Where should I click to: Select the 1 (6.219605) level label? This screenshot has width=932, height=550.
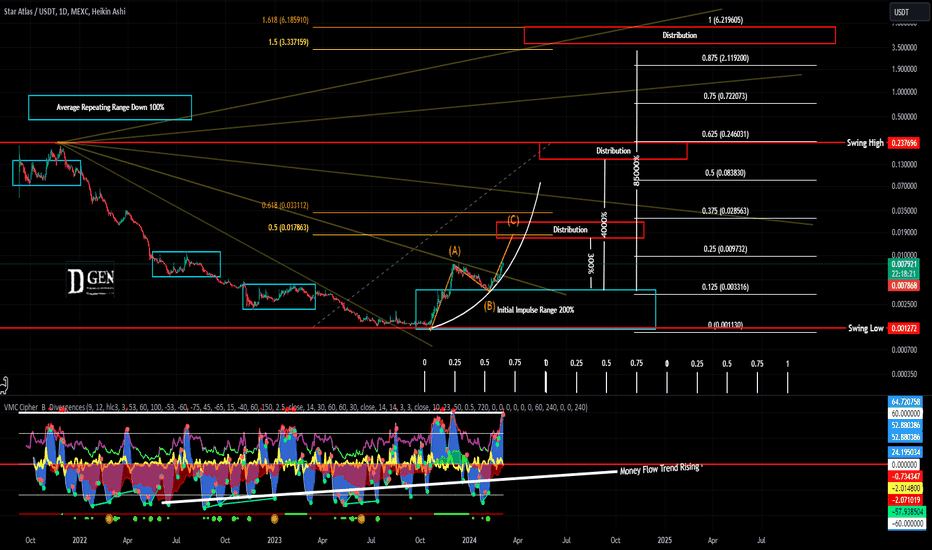(726, 20)
